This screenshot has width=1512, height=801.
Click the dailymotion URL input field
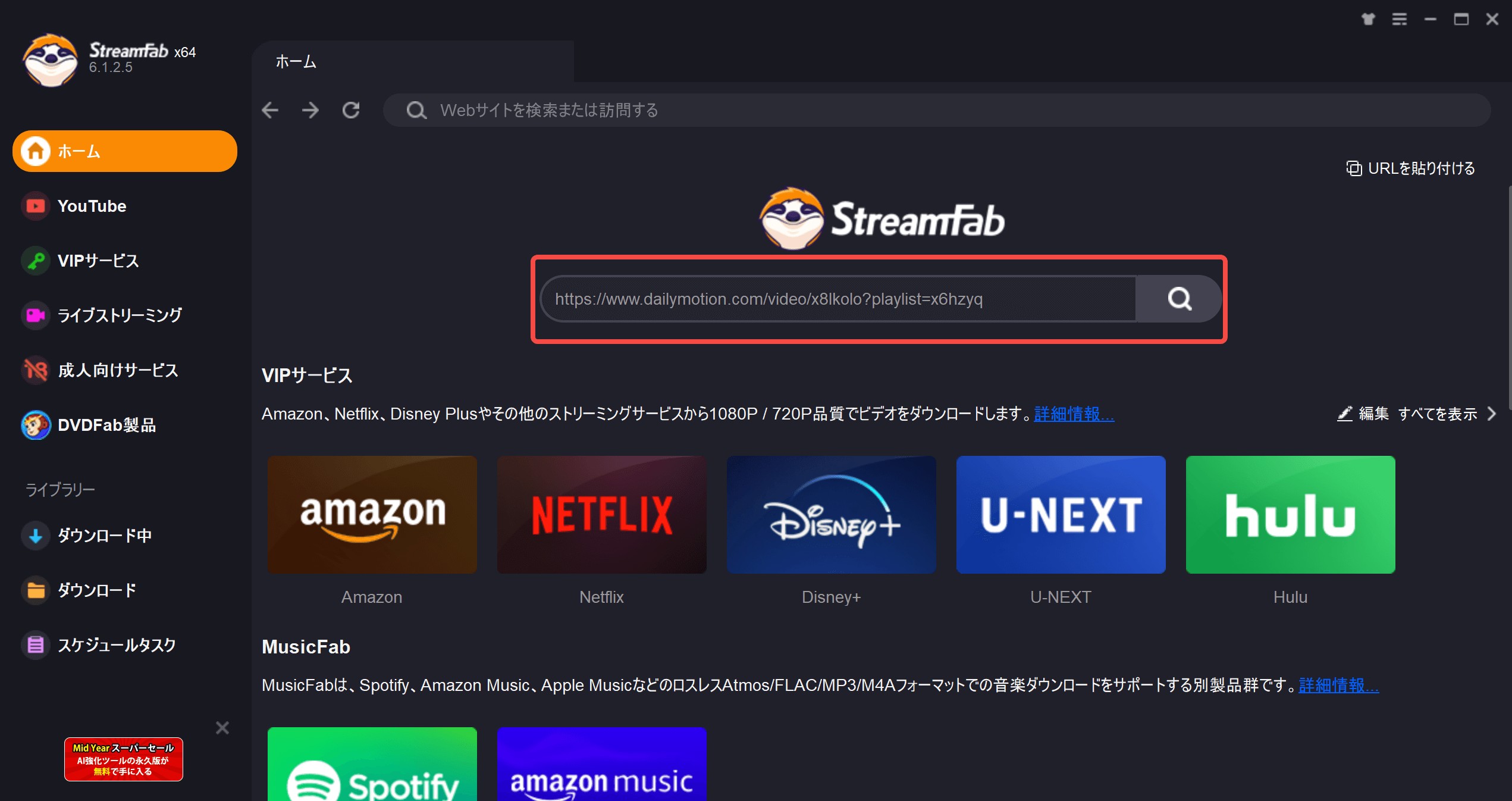pyautogui.click(x=838, y=299)
